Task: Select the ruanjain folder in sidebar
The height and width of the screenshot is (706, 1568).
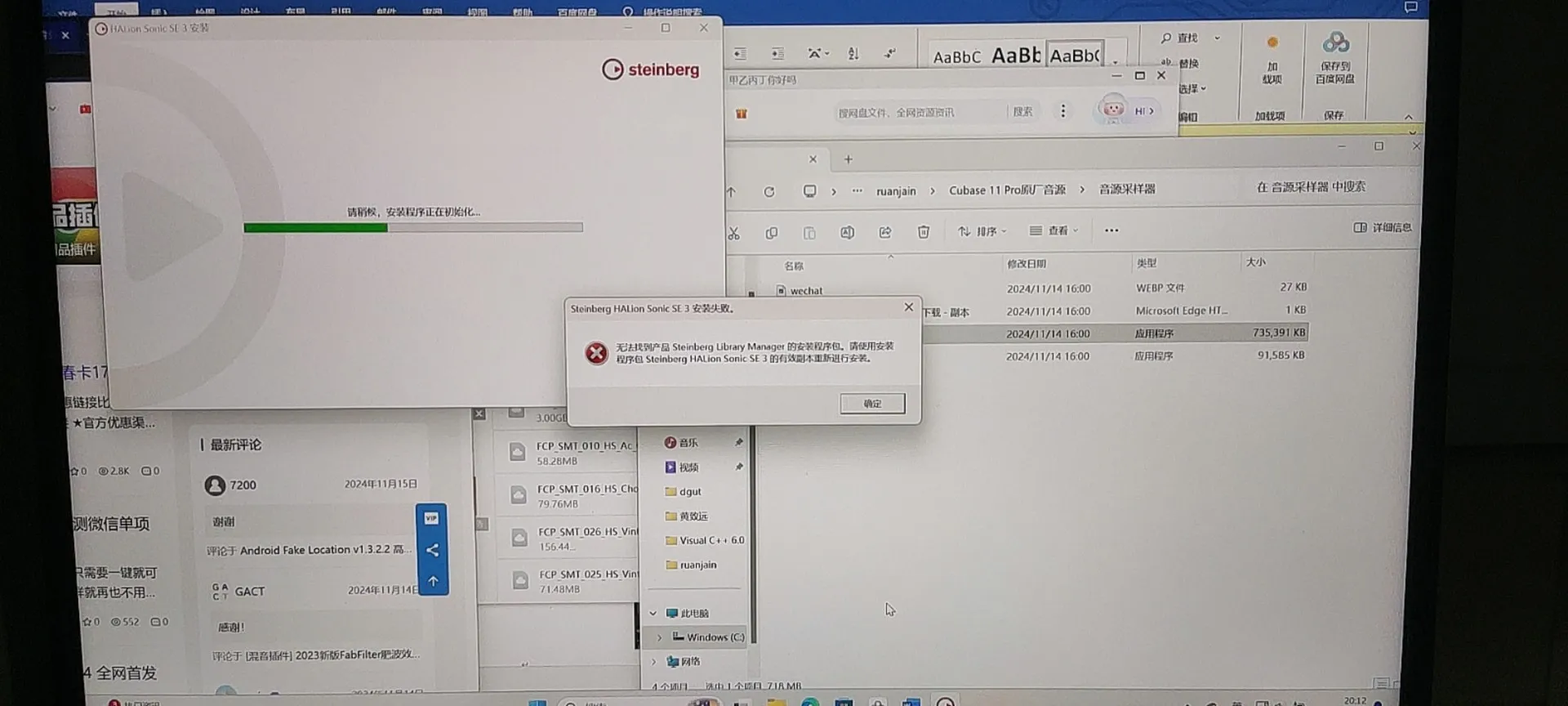Action: coord(697,565)
